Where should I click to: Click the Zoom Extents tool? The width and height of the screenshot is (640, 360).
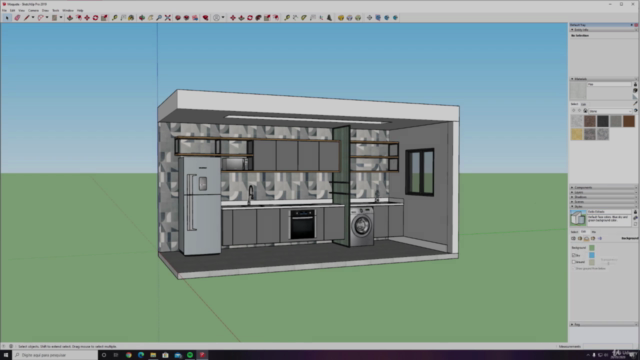(x=168, y=18)
